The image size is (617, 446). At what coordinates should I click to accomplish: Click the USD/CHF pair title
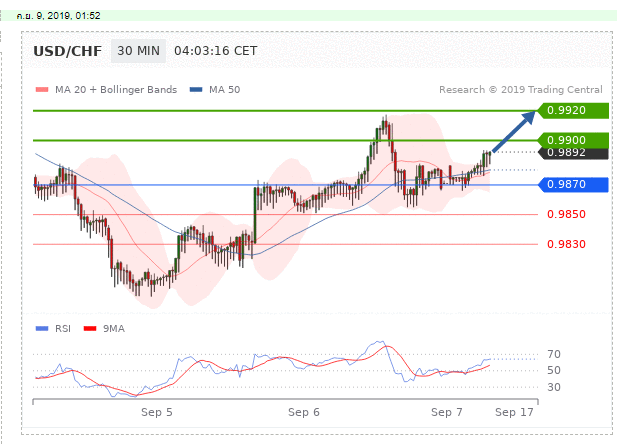coord(67,51)
